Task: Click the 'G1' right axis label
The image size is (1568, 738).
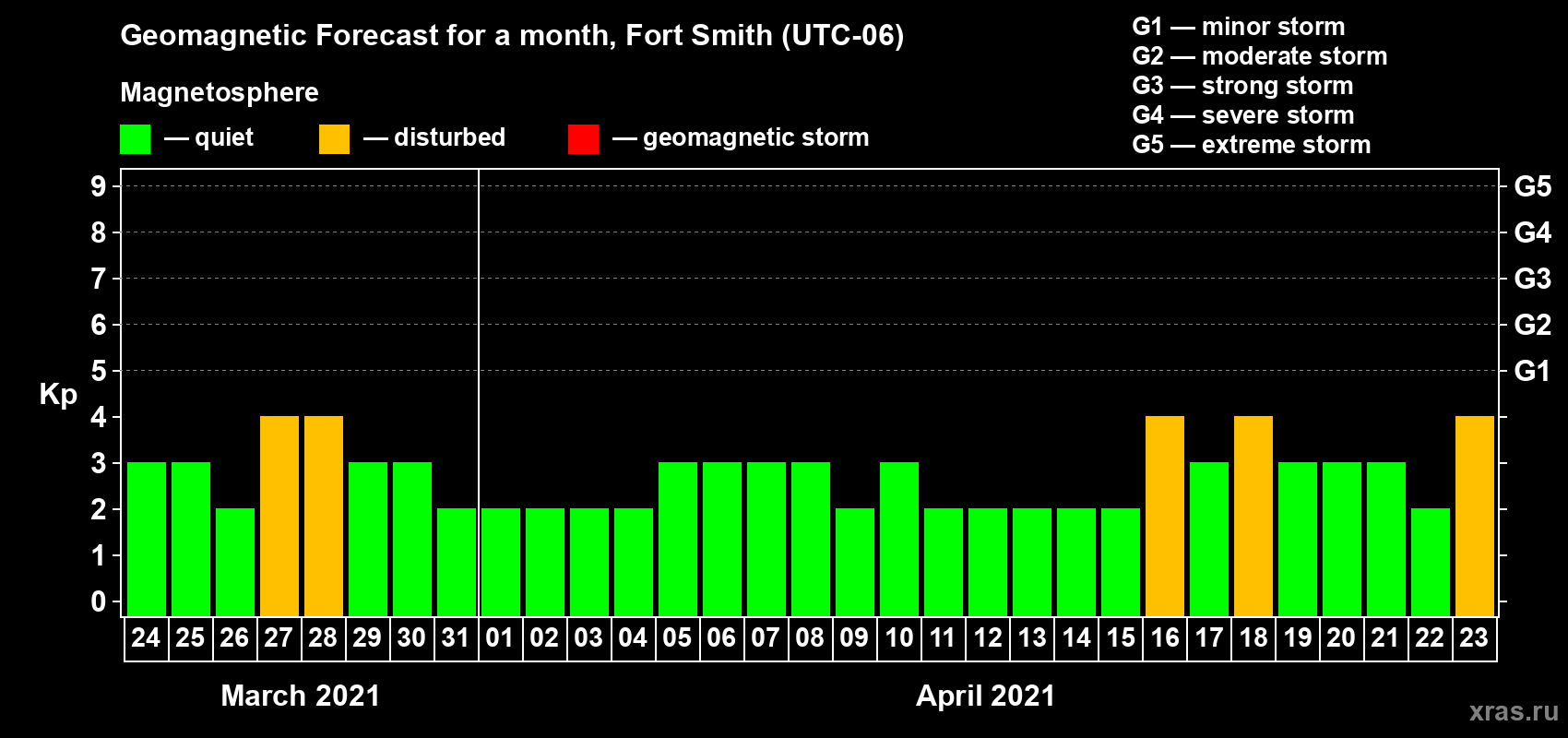Action: (1533, 371)
